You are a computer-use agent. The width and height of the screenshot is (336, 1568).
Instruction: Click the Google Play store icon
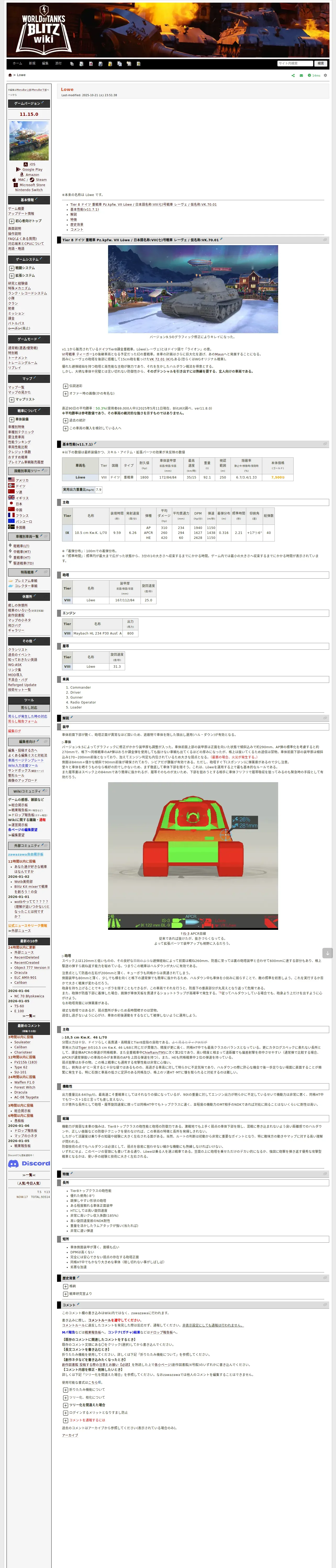[18, 170]
